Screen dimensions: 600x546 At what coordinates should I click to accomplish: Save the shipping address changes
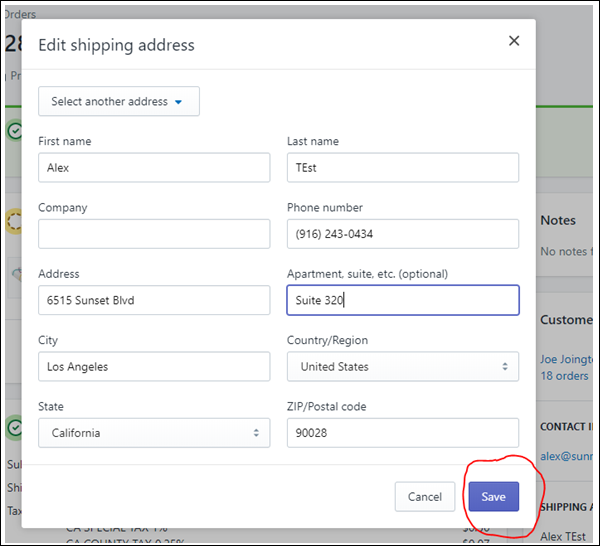493,497
